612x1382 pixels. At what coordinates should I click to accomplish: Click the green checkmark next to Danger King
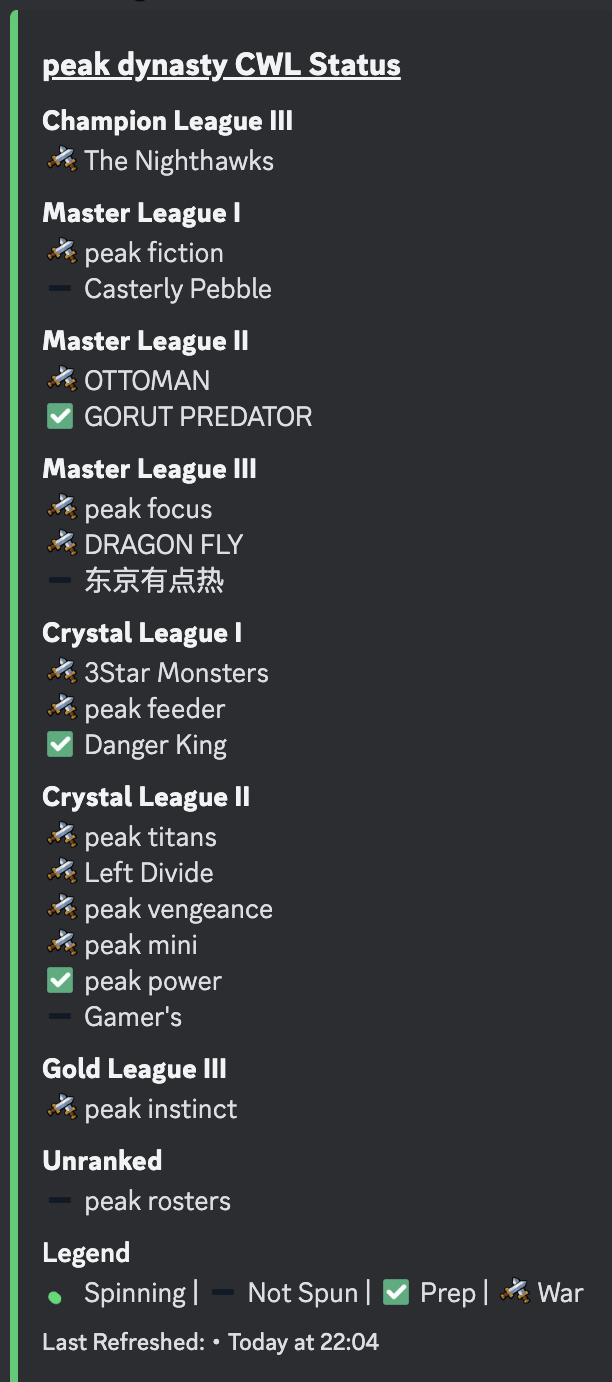click(x=60, y=744)
